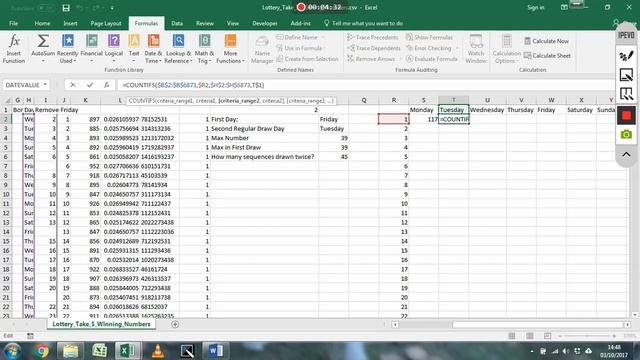
Task: Open Logical functions library
Action: point(114,49)
